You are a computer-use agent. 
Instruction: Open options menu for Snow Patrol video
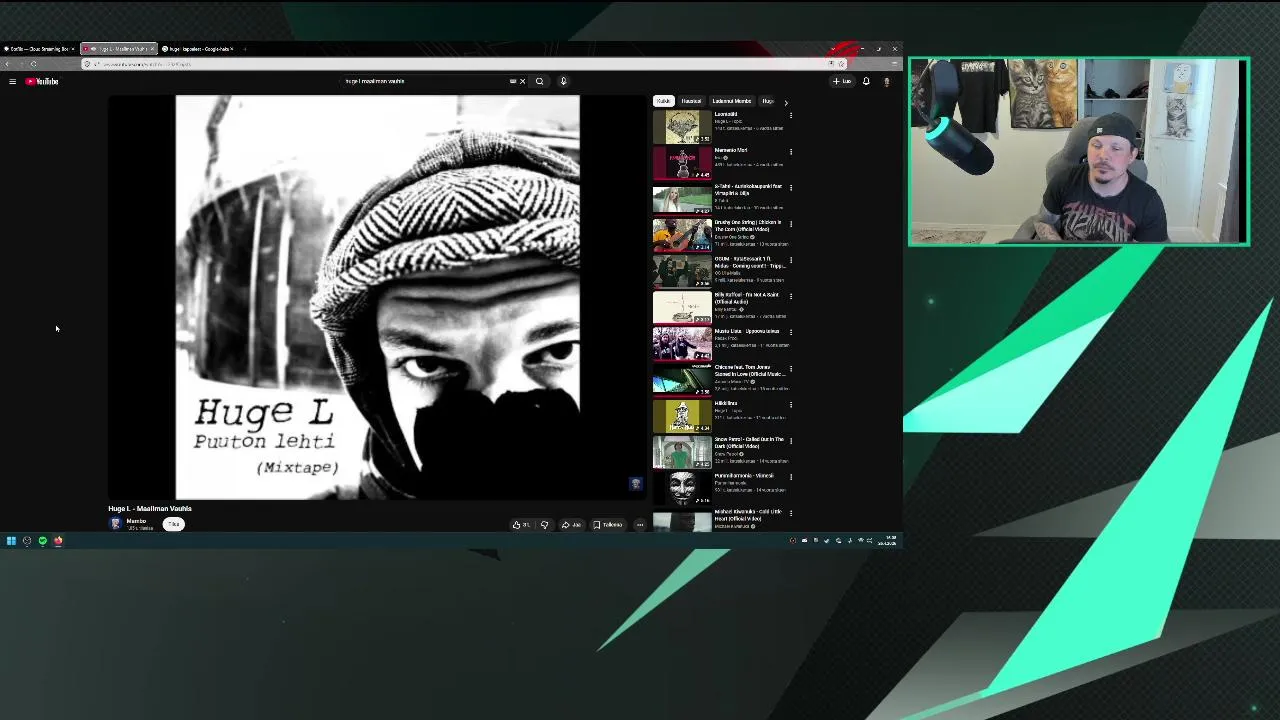tap(791, 441)
